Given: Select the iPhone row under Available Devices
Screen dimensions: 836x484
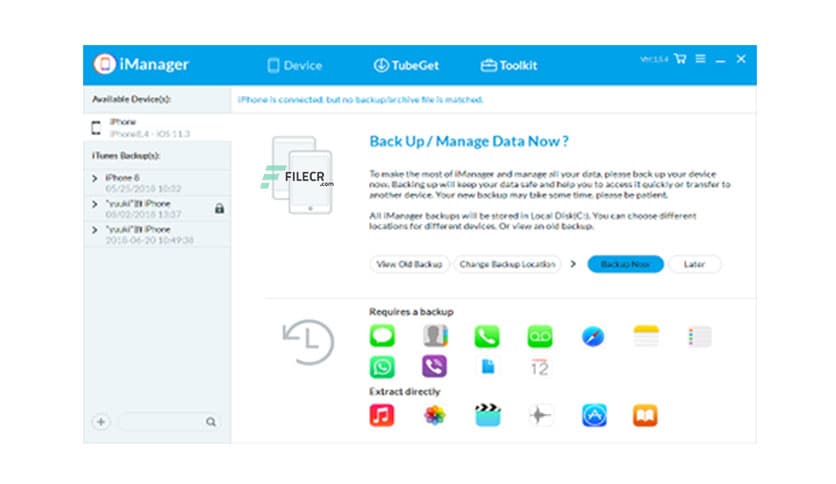Looking at the screenshot, I should point(157,127).
